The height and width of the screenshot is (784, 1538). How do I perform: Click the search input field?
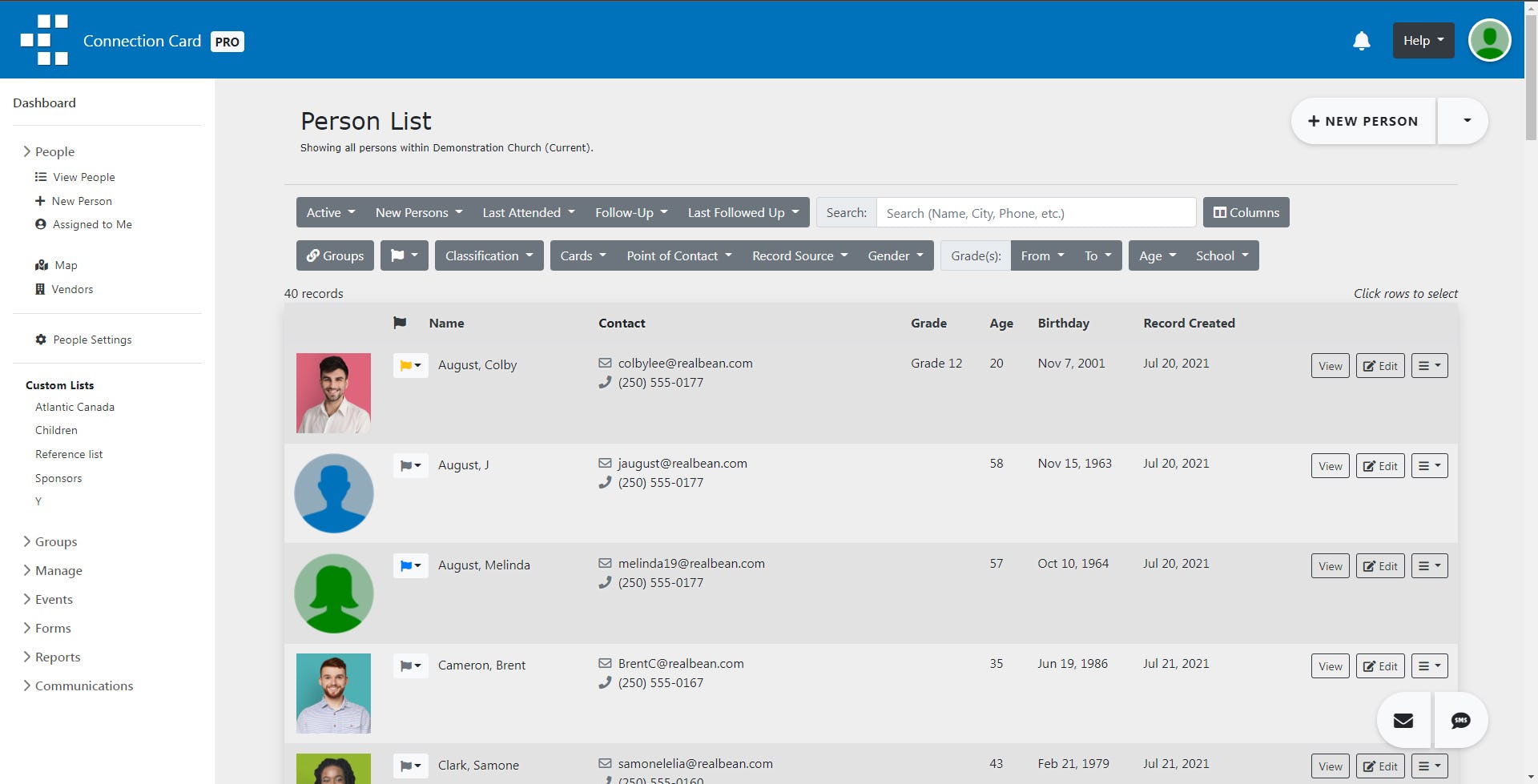(x=1035, y=212)
